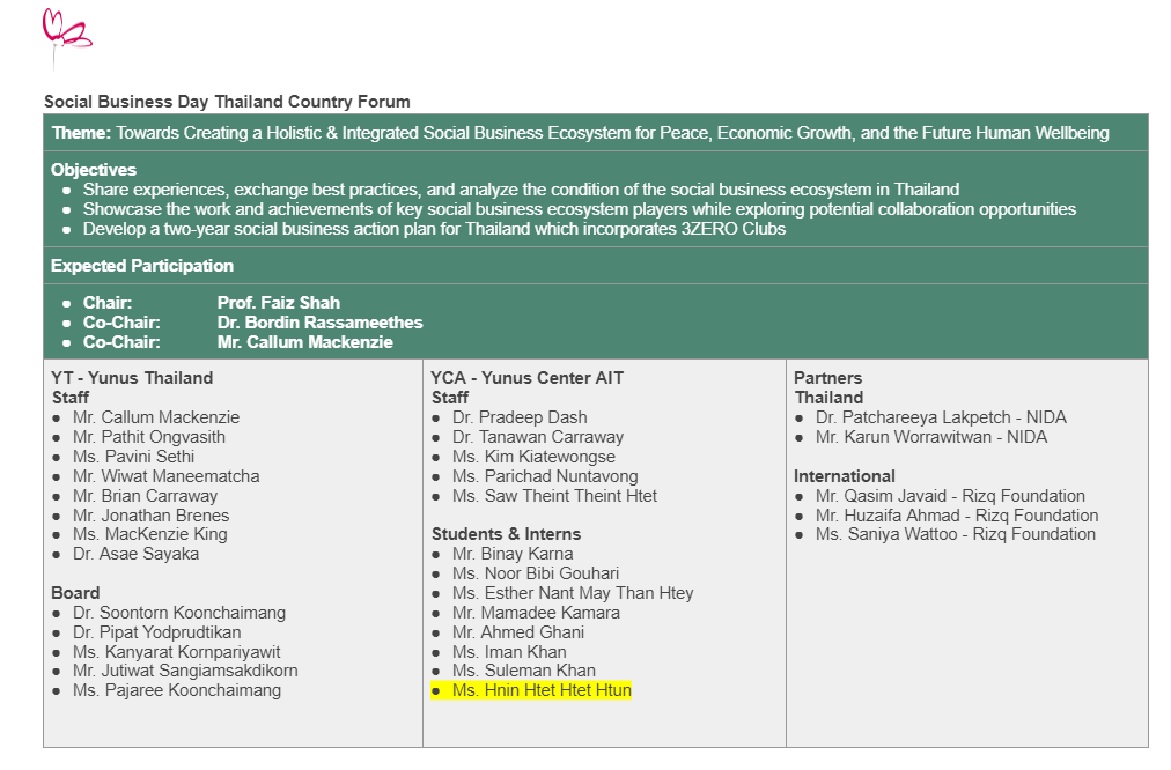Select Chair name Prof. Faiz Shah
Screen dimensions: 1171x770
(x=278, y=303)
